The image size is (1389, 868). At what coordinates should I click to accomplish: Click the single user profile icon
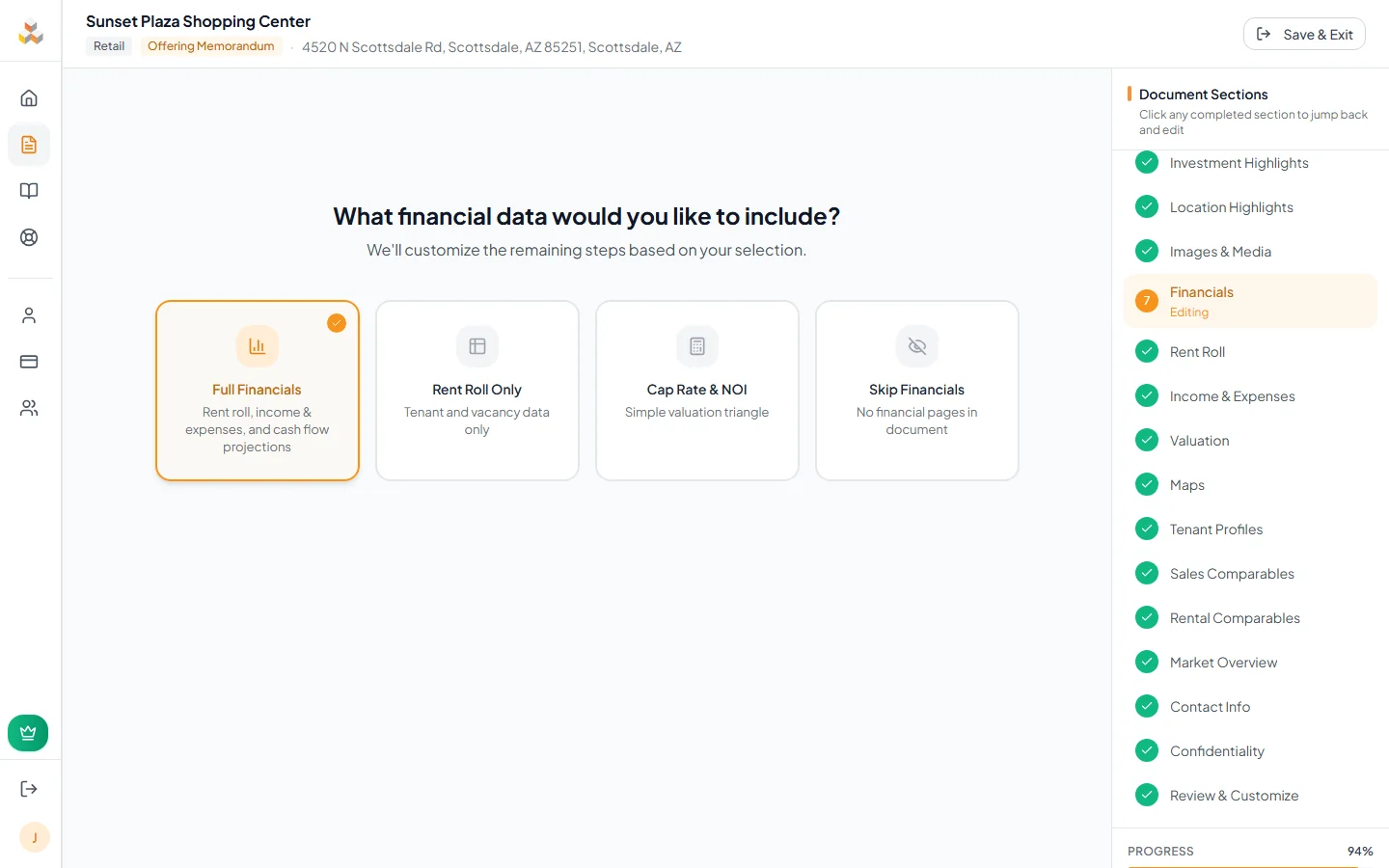[x=29, y=315]
